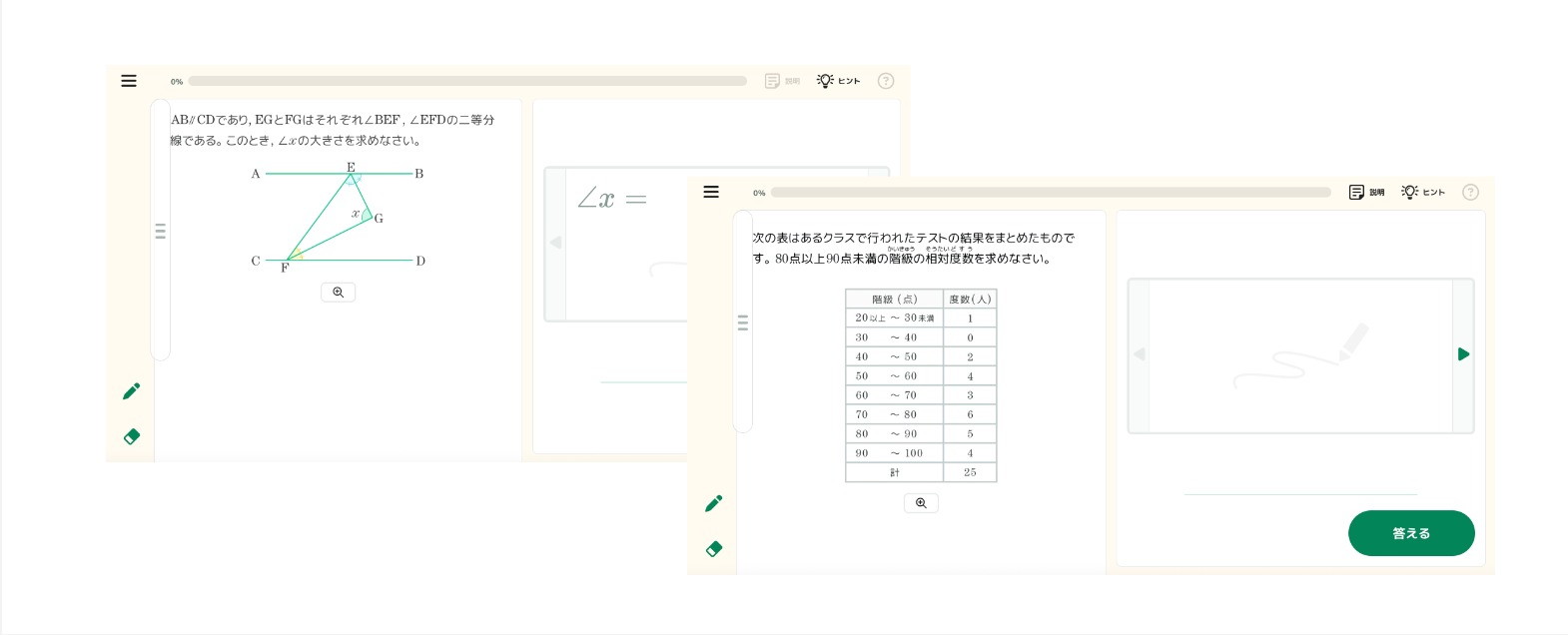Click the statistics window progress bar
1568x635 pixels.
point(1050,192)
